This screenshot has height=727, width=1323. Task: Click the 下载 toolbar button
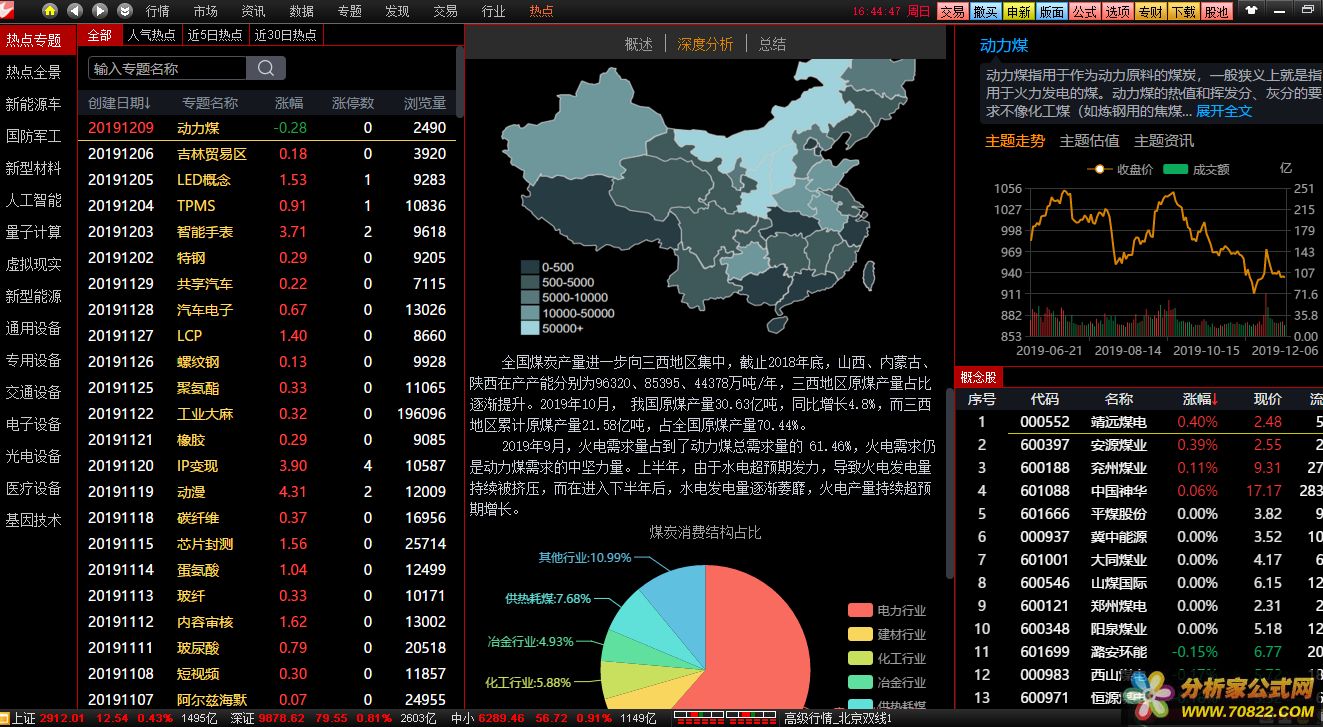(x=1183, y=11)
